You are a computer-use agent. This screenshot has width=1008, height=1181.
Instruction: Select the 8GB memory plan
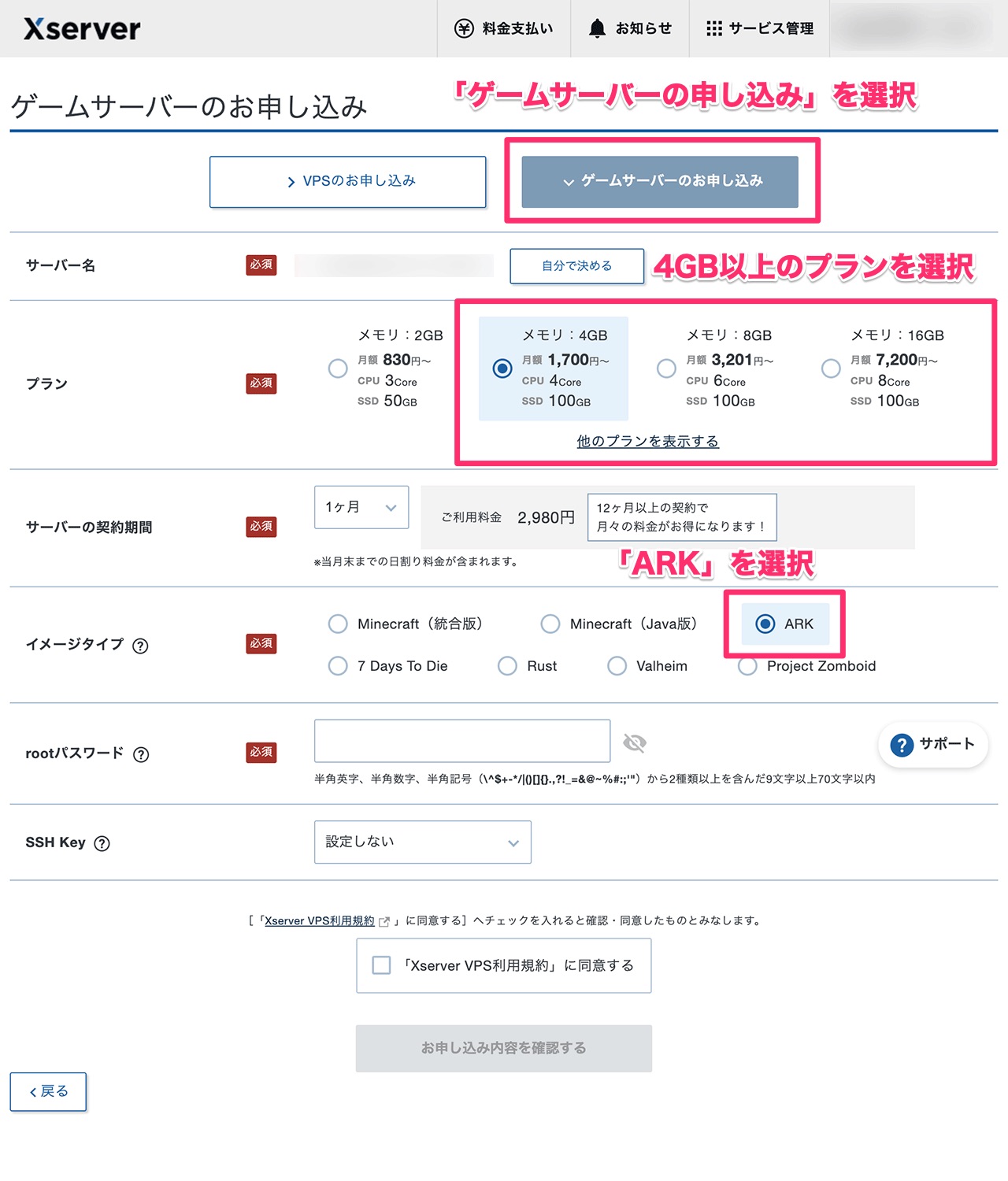pyautogui.click(x=666, y=368)
